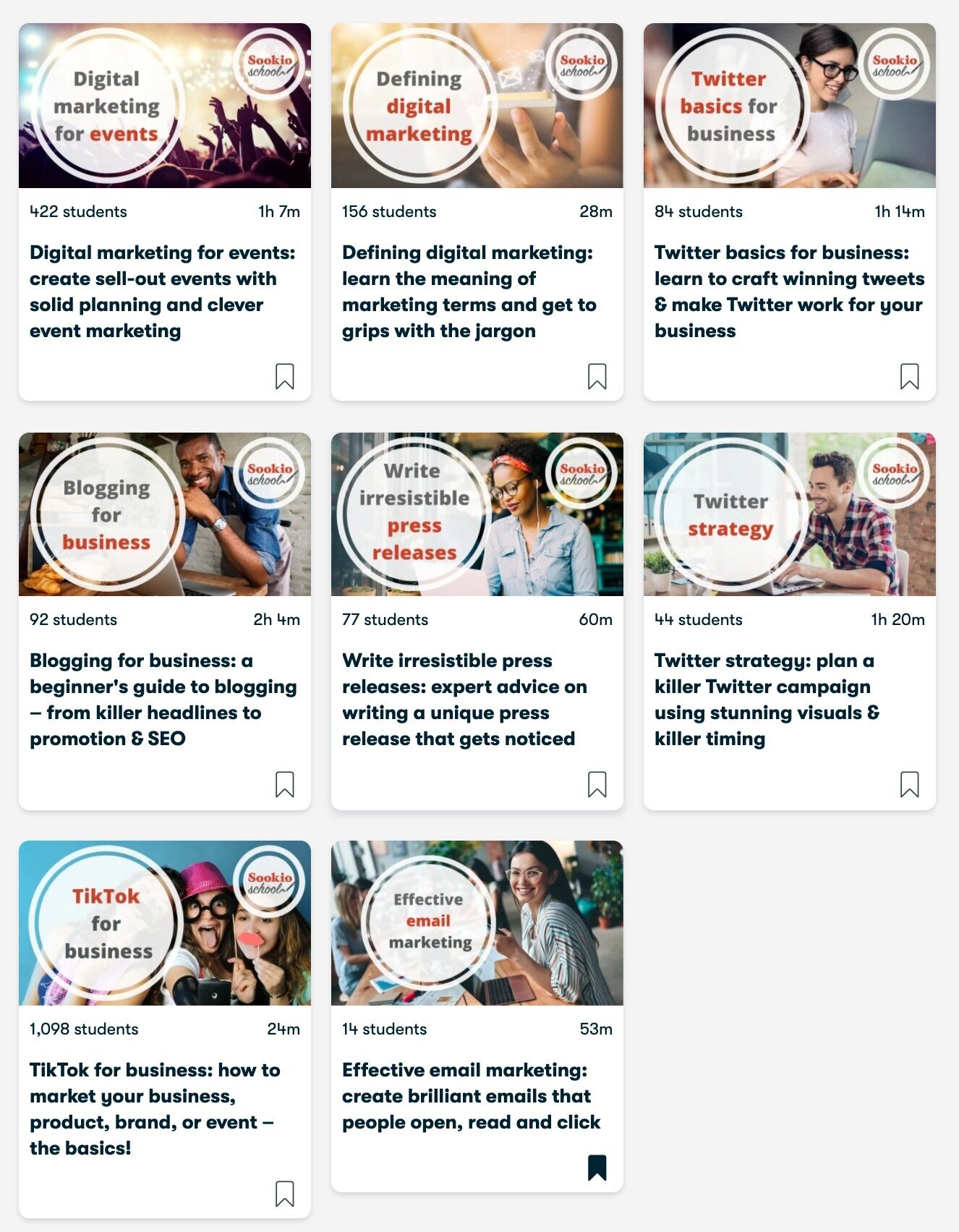This screenshot has width=959, height=1232.
Task: Open Write irresistible press releases title
Action: (464, 700)
